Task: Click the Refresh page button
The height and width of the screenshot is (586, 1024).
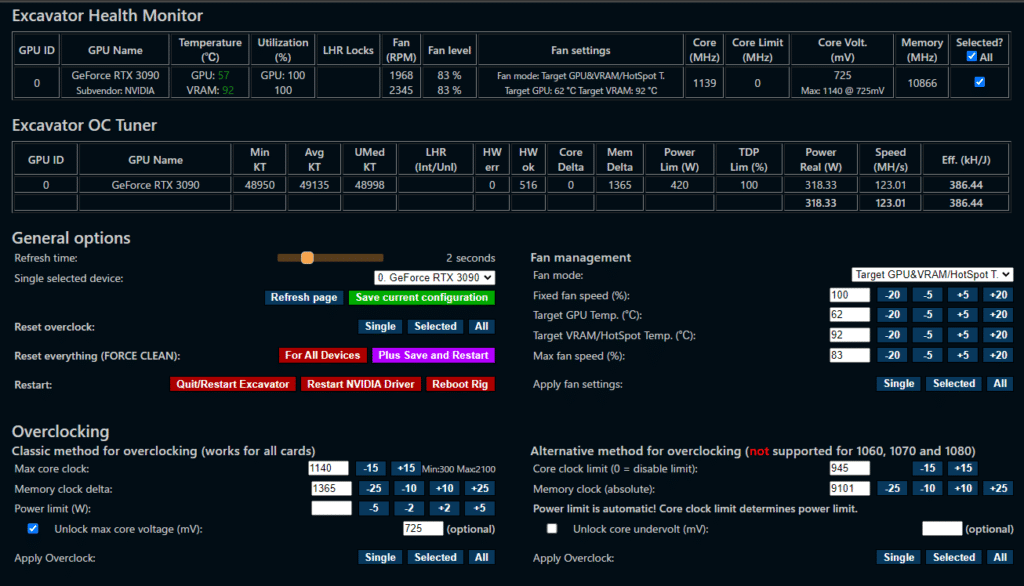Action: click(x=303, y=297)
